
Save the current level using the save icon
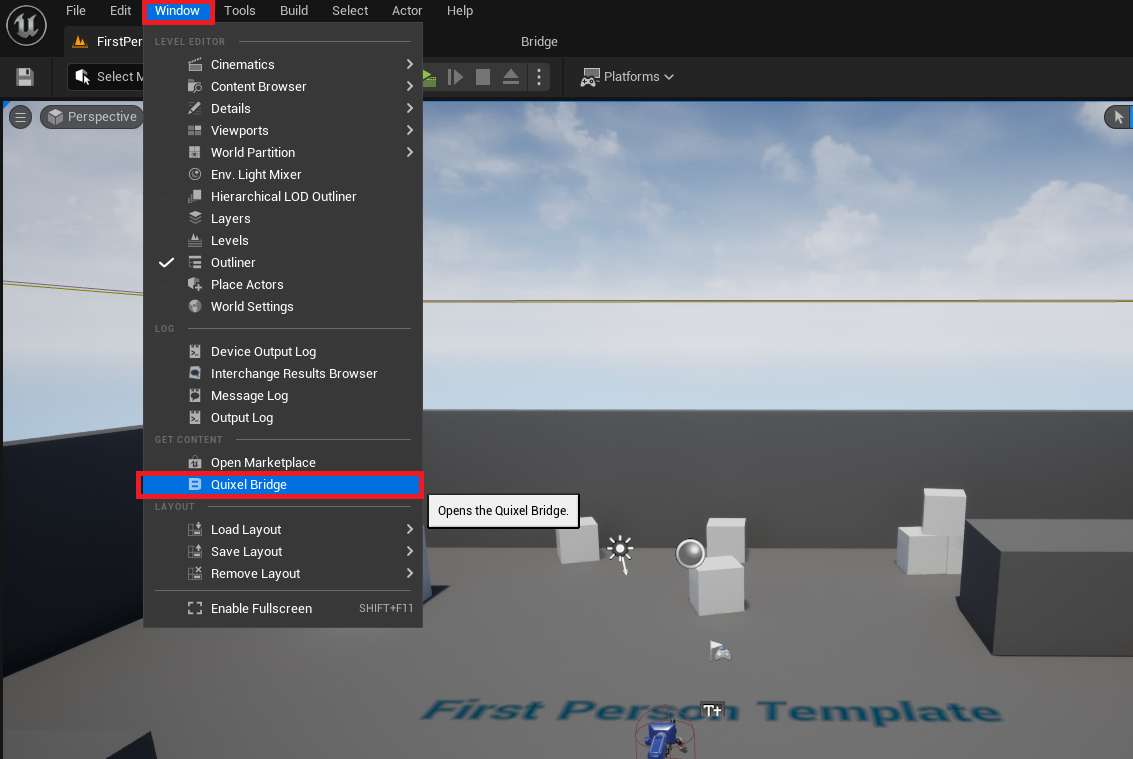pos(23,77)
